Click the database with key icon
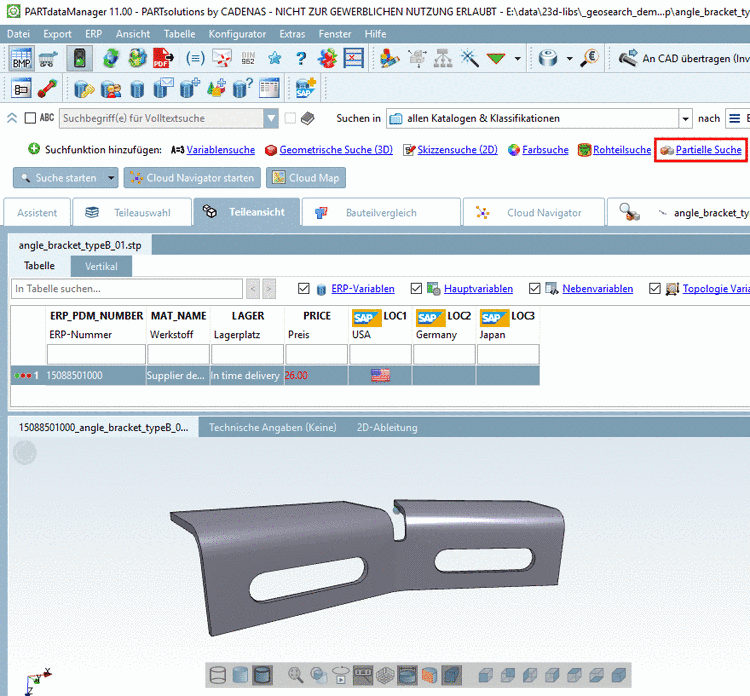Screen dimensions: 750x696 (x=84, y=88)
